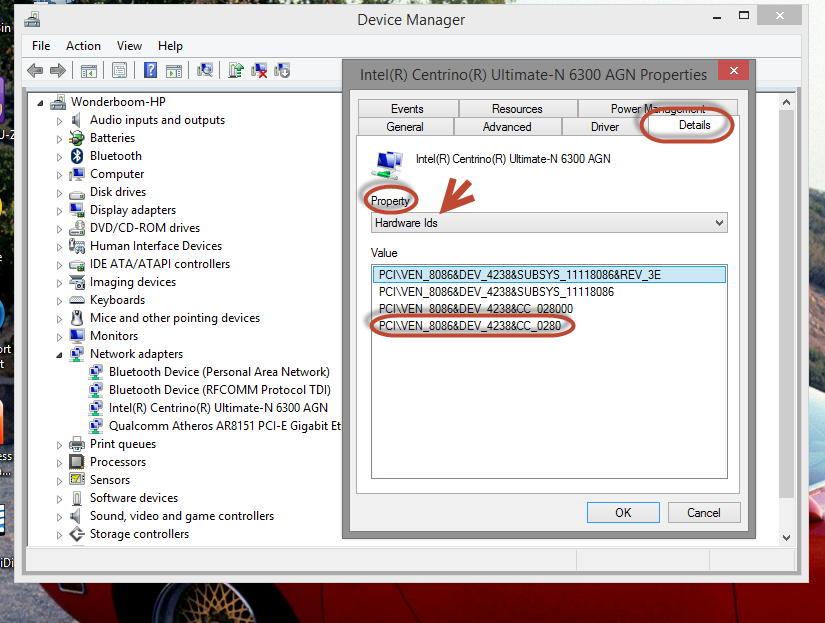Click the Update driver software icon

pos(235,70)
